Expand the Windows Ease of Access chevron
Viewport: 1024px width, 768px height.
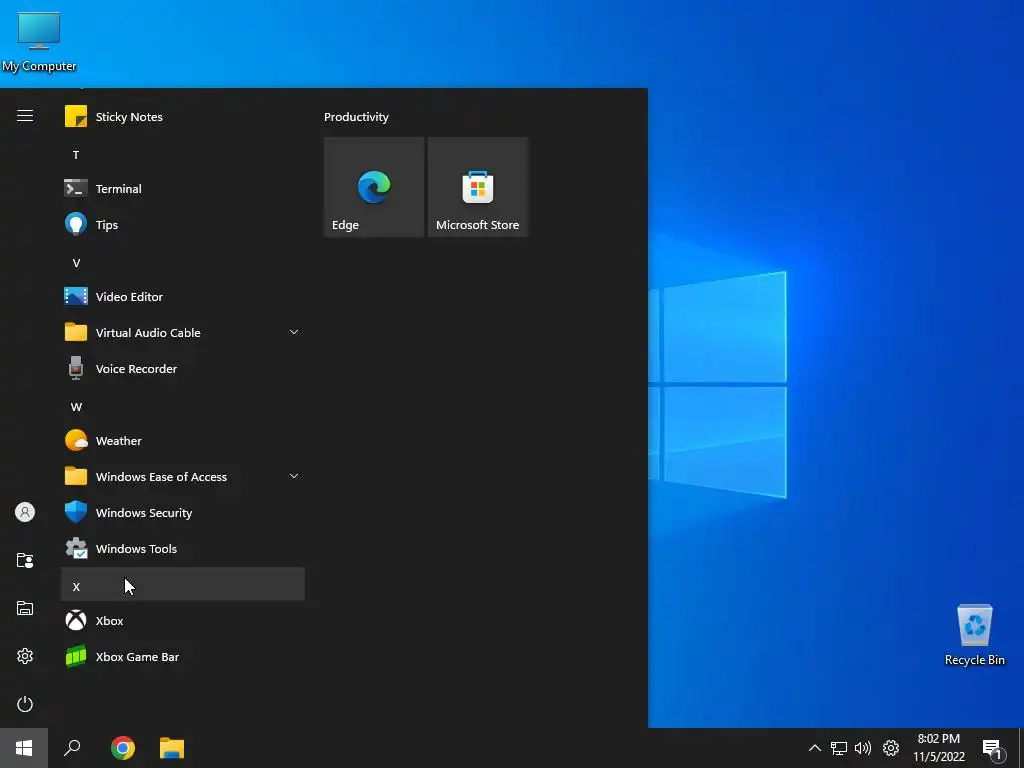(294, 476)
